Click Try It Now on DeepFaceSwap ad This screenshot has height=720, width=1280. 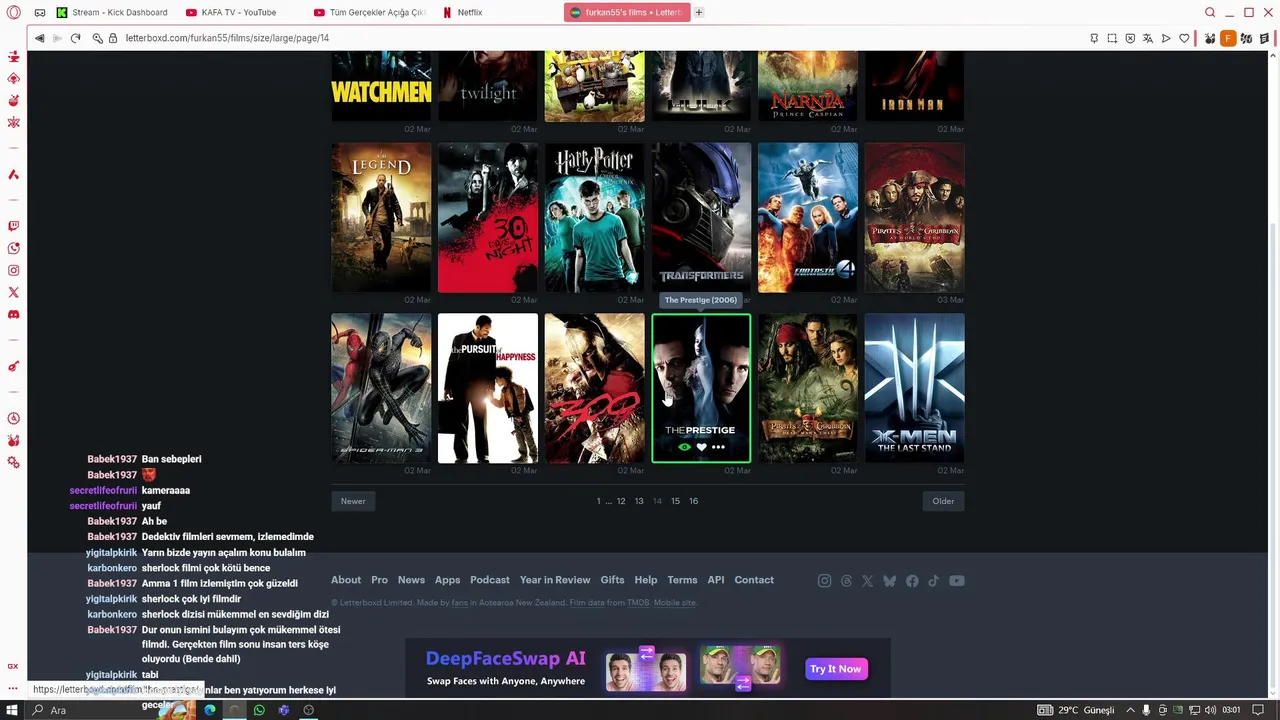[836, 669]
